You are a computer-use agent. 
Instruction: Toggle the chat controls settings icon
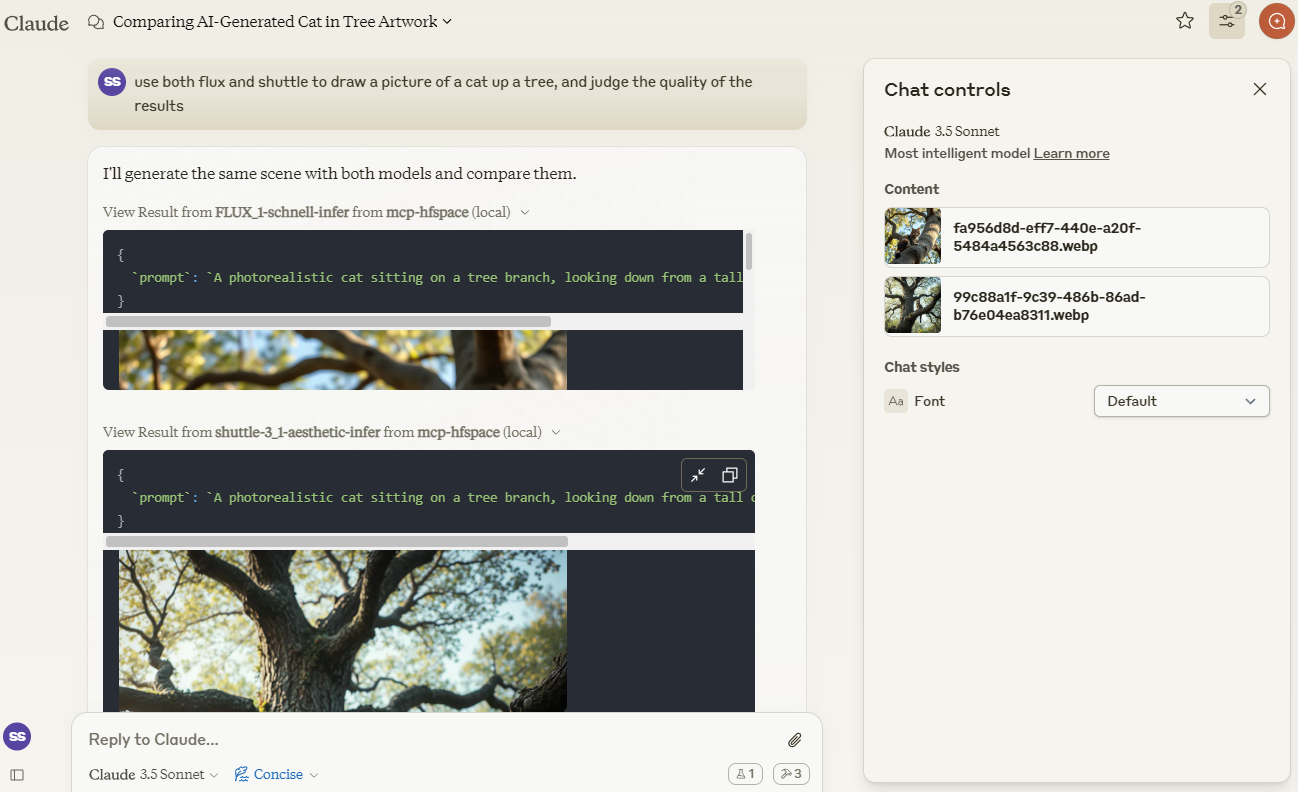point(1227,21)
